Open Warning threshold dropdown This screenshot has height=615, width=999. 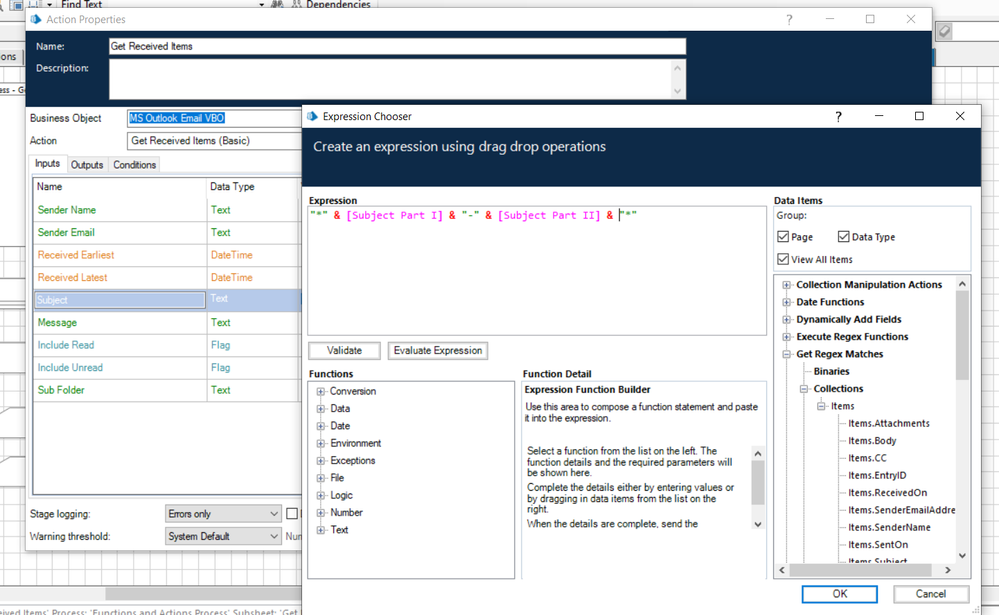(x=222, y=537)
